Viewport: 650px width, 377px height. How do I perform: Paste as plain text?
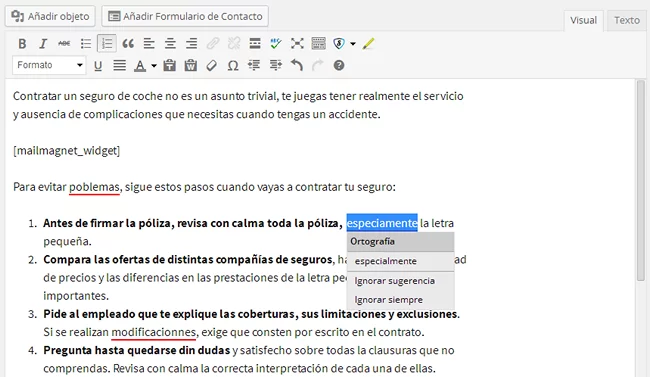[170, 66]
